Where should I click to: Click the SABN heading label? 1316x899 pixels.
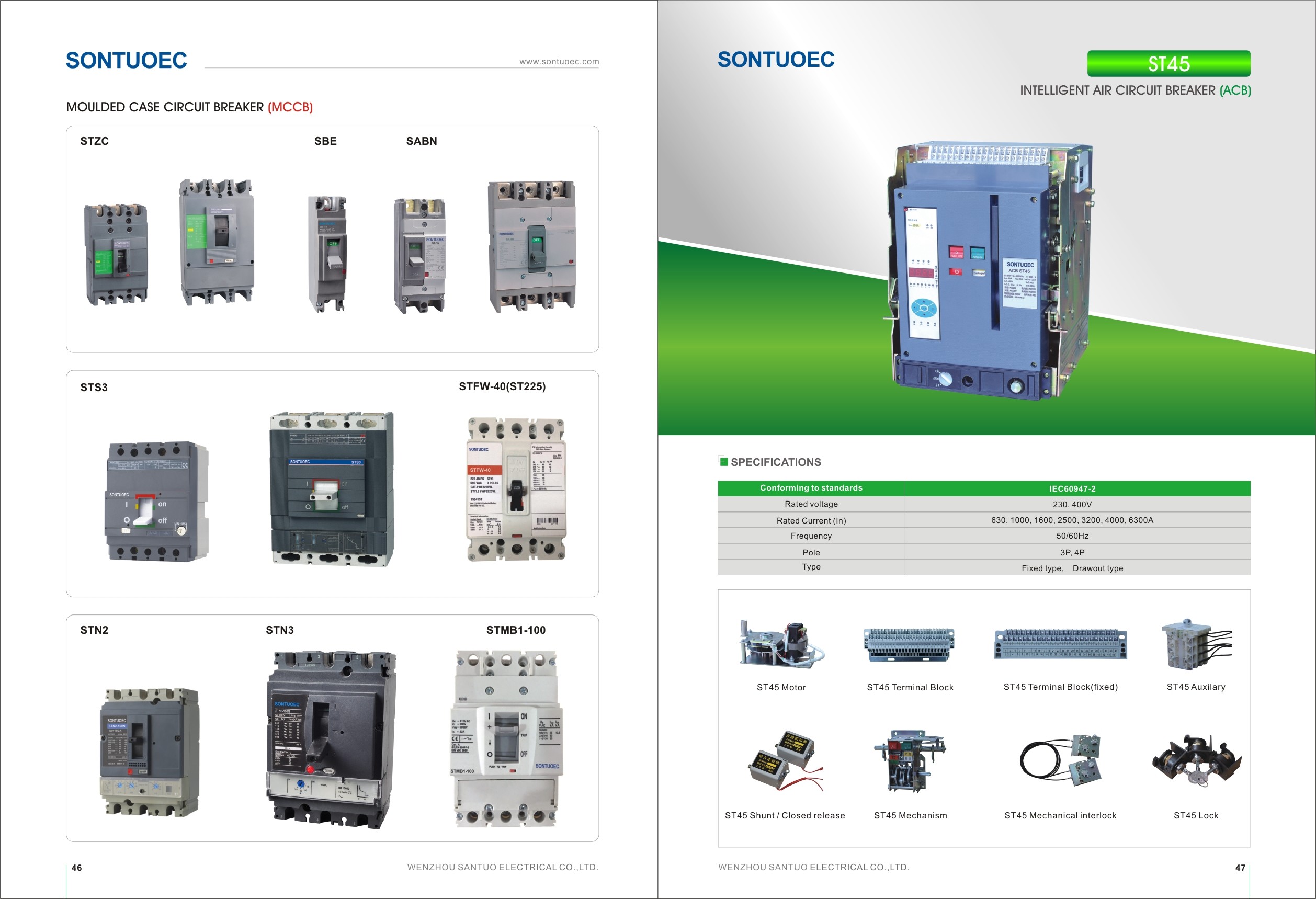coord(421,141)
